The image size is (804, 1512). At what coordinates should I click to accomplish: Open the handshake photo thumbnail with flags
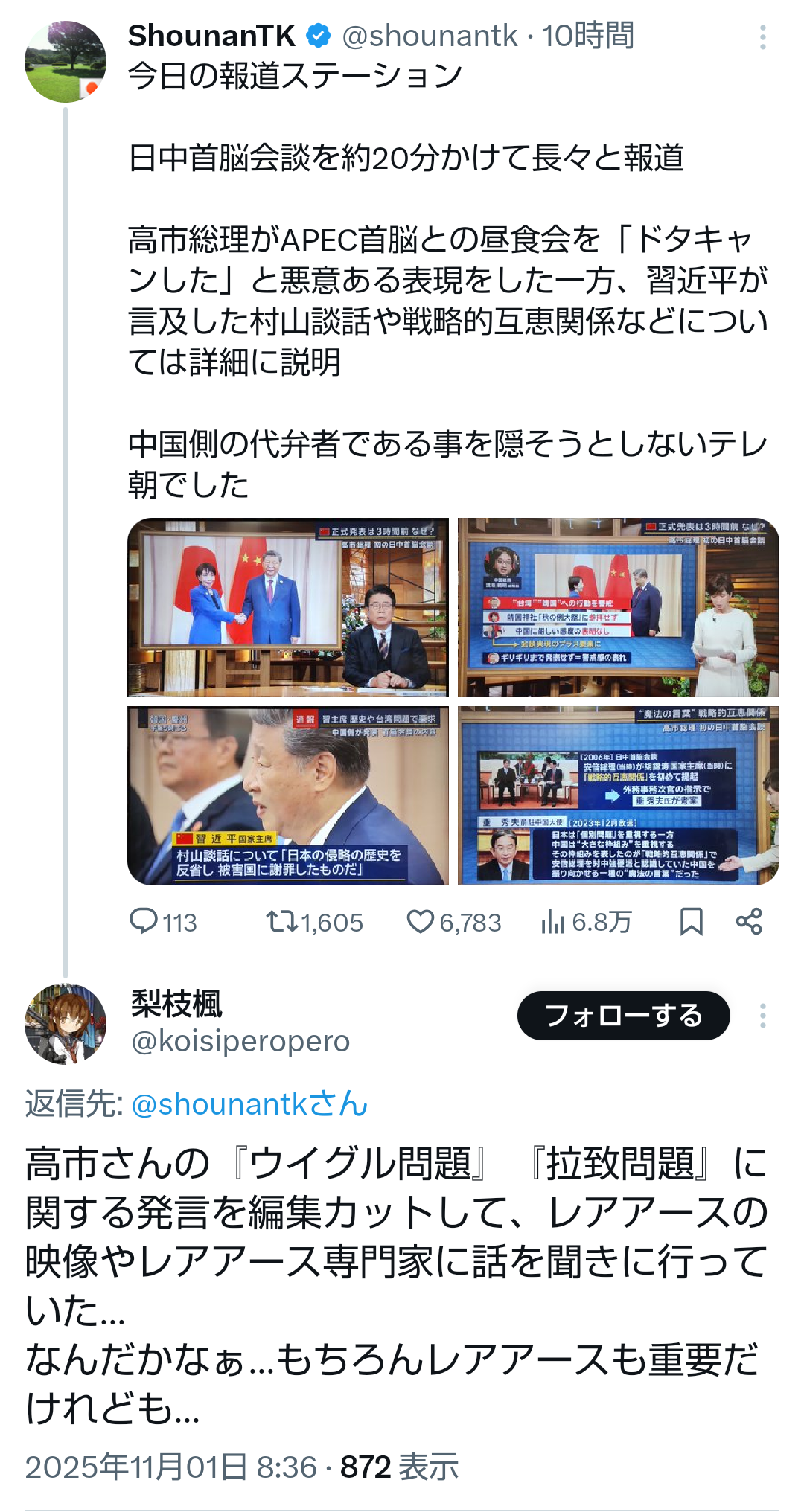[x=288, y=608]
